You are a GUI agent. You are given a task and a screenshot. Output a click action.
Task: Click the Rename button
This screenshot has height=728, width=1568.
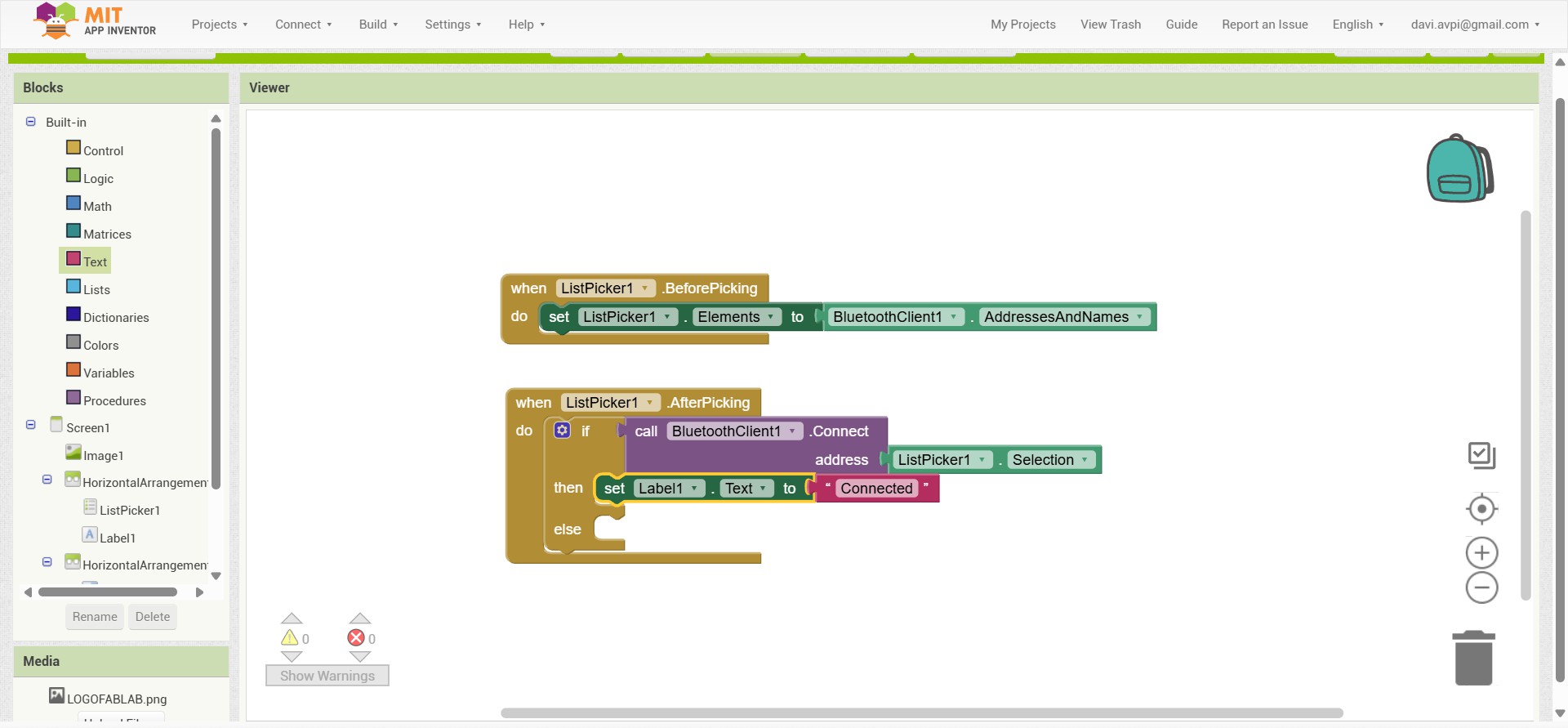click(95, 617)
